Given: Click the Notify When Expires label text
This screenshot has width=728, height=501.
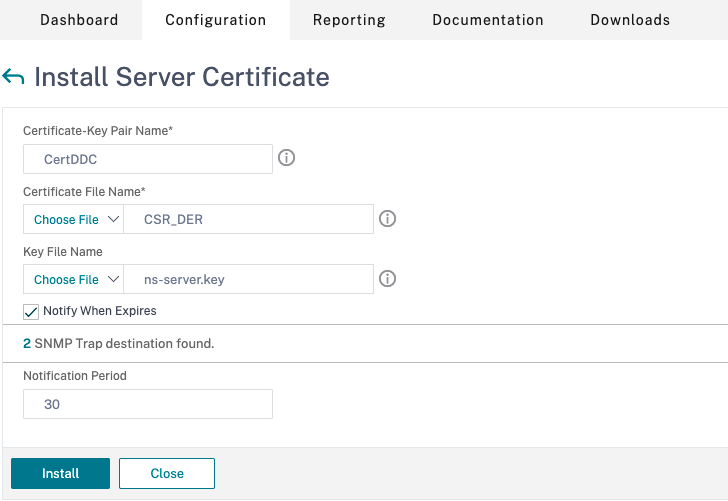Looking at the screenshot, I should click(100, 311).
